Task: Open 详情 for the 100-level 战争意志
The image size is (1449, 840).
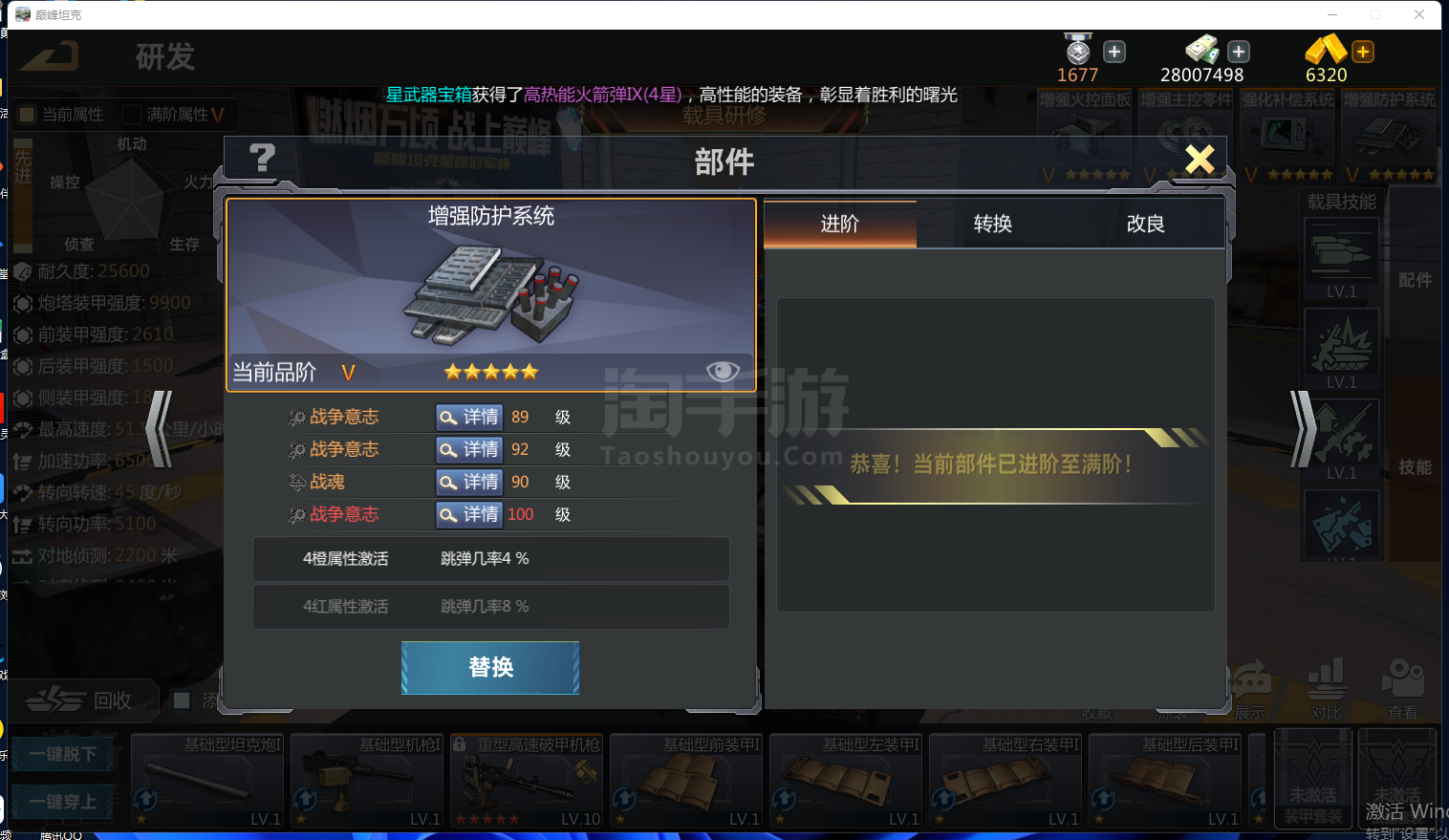Action: coord(468,514)
